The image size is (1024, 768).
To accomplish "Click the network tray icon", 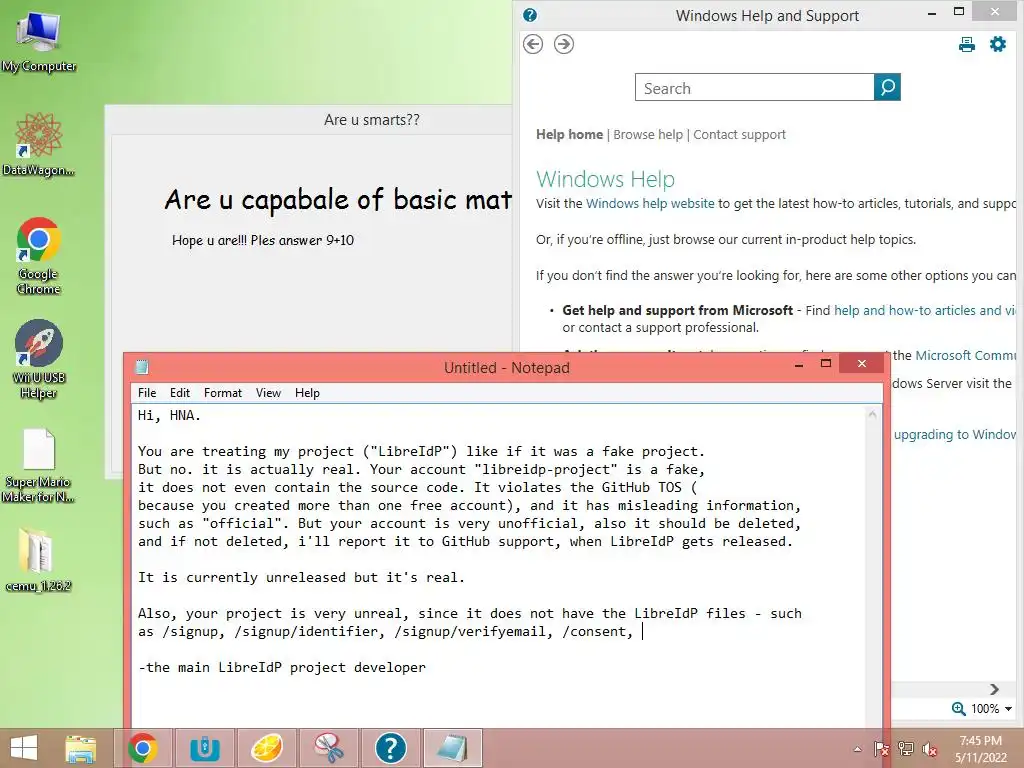I will click(x=906, y=749).
